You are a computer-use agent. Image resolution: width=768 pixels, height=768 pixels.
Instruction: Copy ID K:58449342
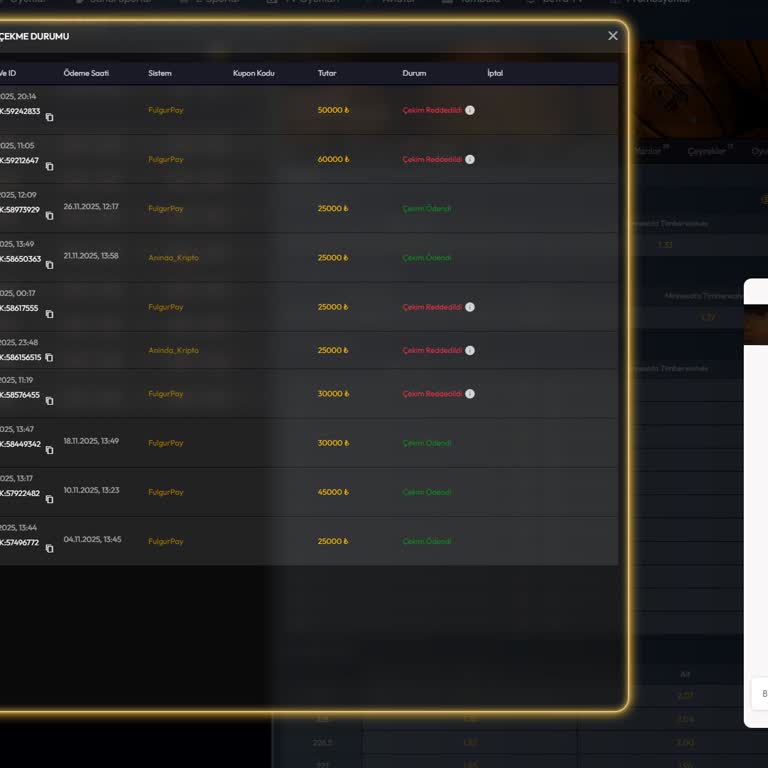pyautogui.click(x=49, y=450)
